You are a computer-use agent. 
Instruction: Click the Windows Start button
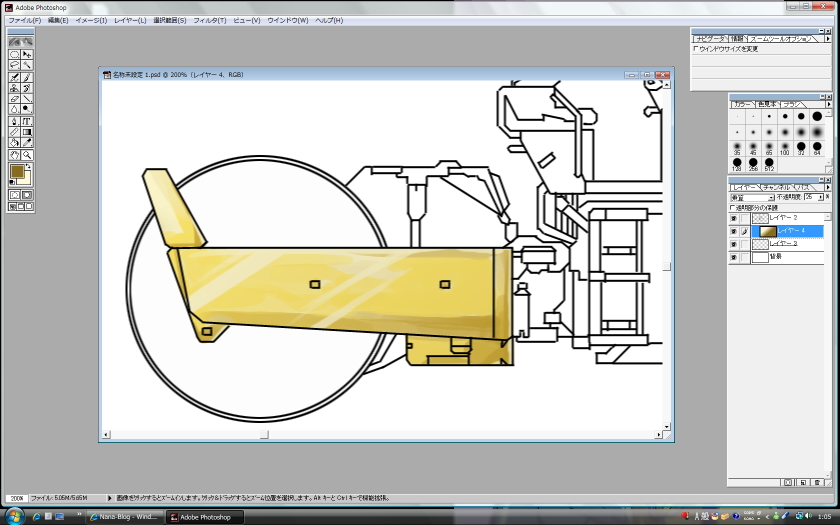pyautogui.click(x=13, y=516)
